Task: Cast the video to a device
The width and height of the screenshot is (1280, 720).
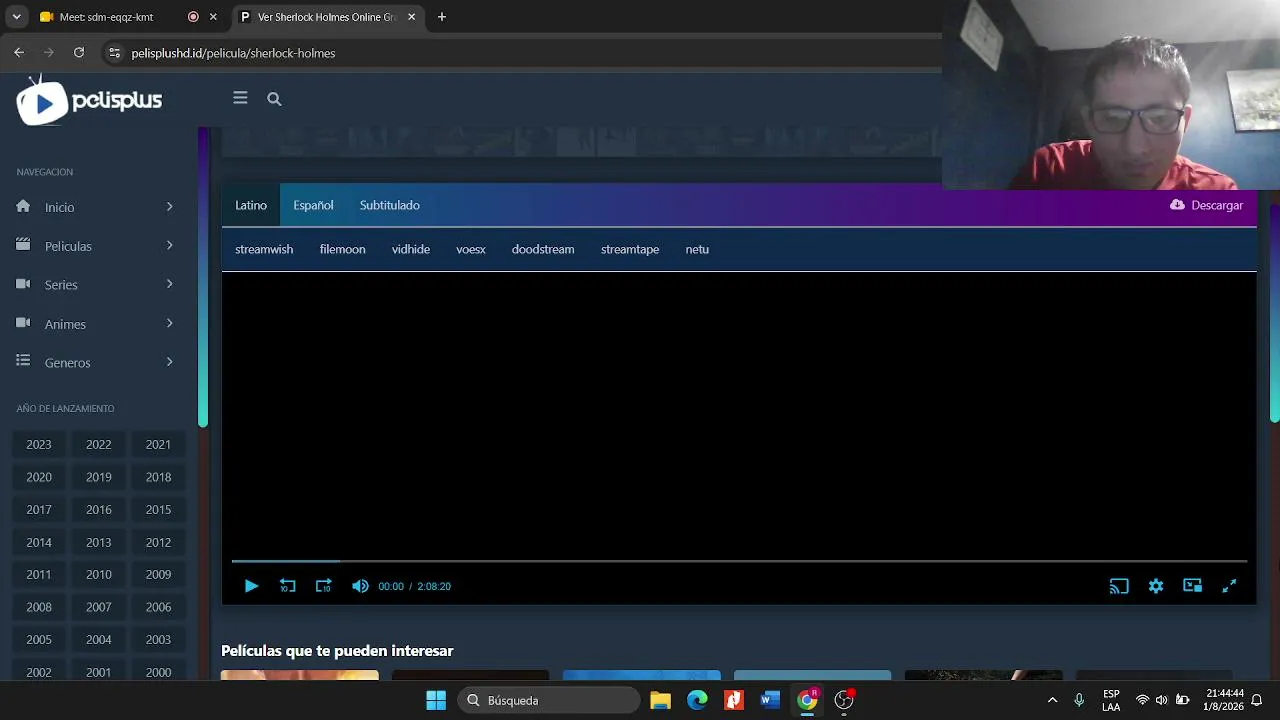Action: tap(1119, 586)
